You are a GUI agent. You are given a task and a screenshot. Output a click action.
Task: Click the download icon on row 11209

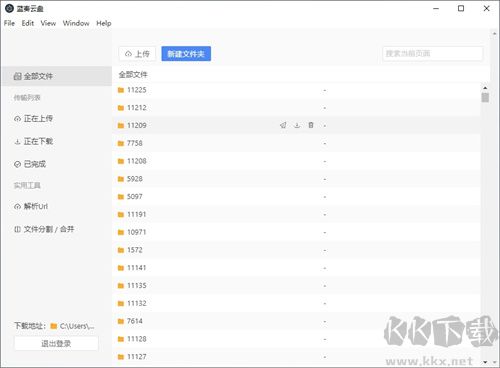point(297,125)
